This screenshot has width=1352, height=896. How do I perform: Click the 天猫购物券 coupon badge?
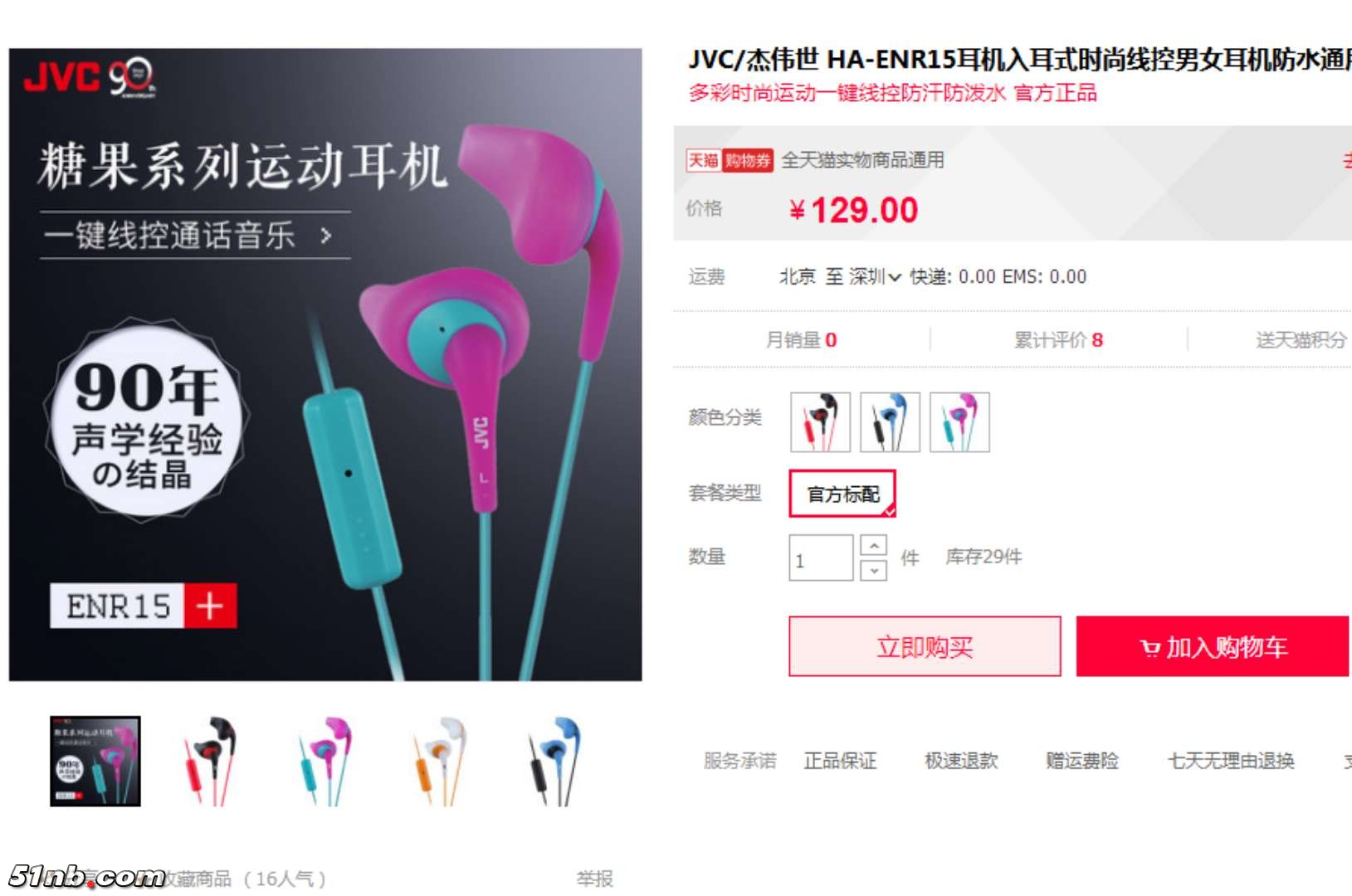(x=730, y=160)
